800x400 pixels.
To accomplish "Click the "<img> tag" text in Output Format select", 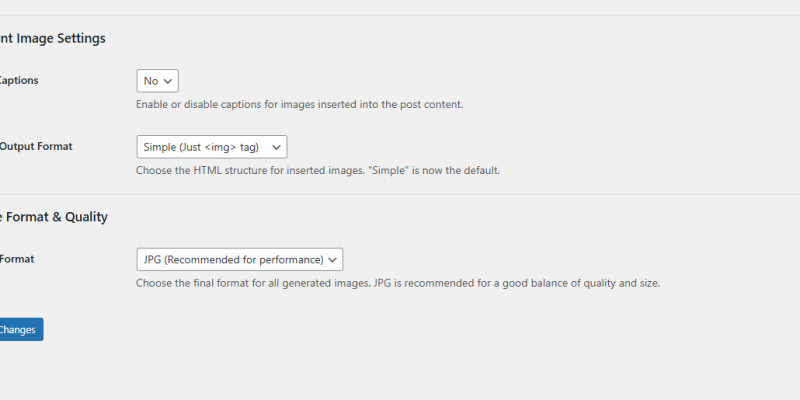I will pyautogui.click(x=231, y=147).
